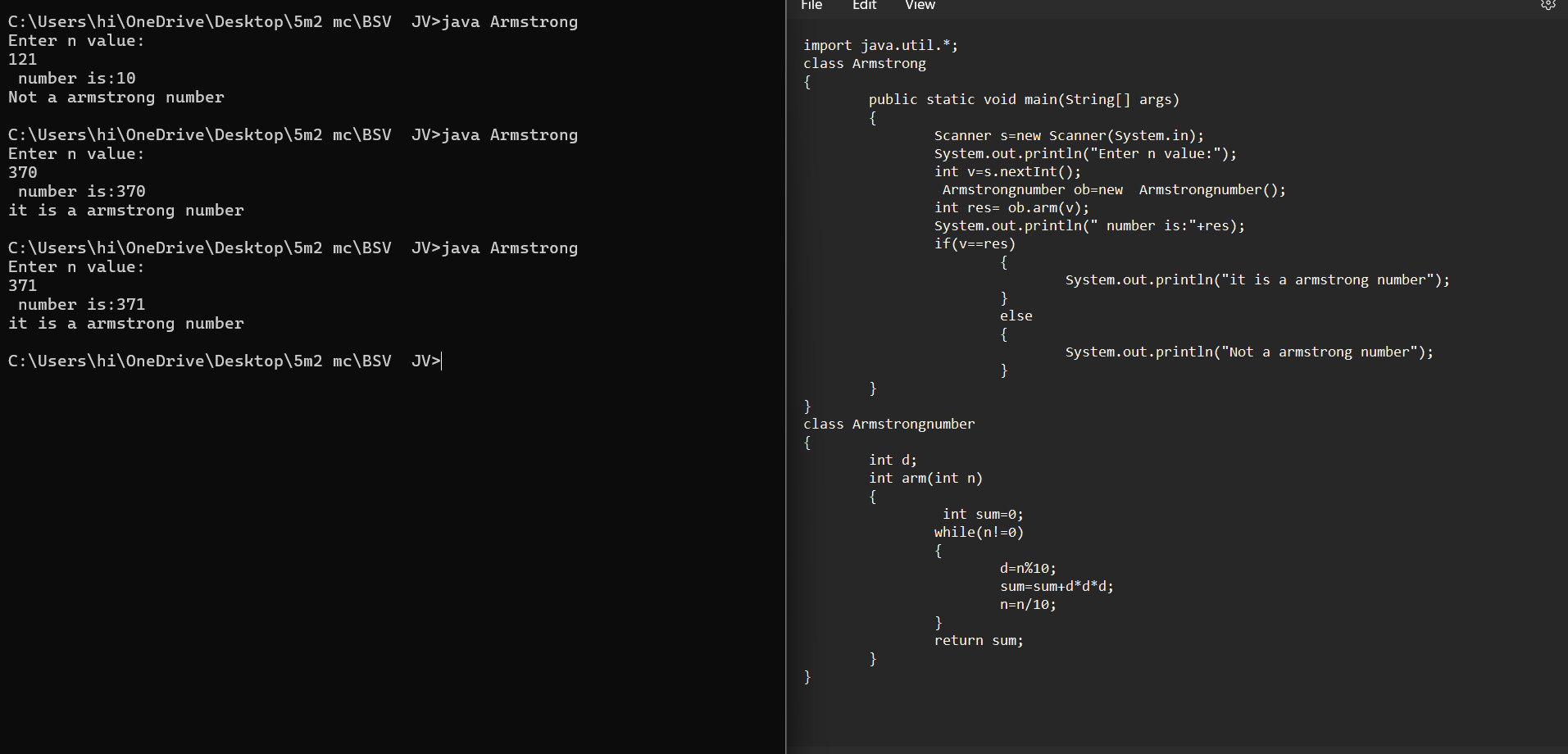Select the 'import java.util.*;' line
This screenshot has height=754, width=1568.
(x=879, y=45)
